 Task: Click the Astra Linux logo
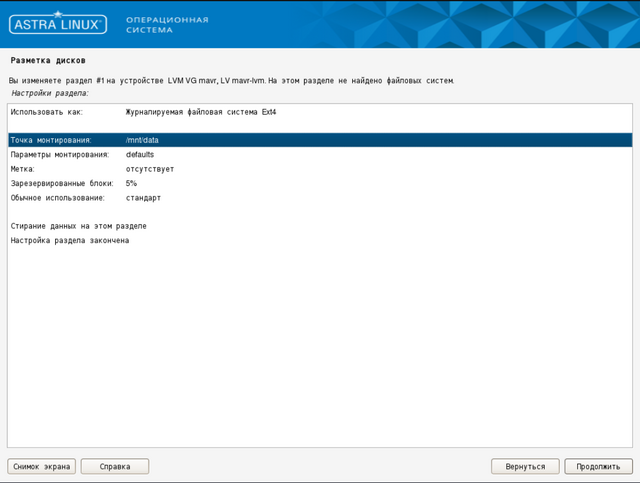[58, 24]
